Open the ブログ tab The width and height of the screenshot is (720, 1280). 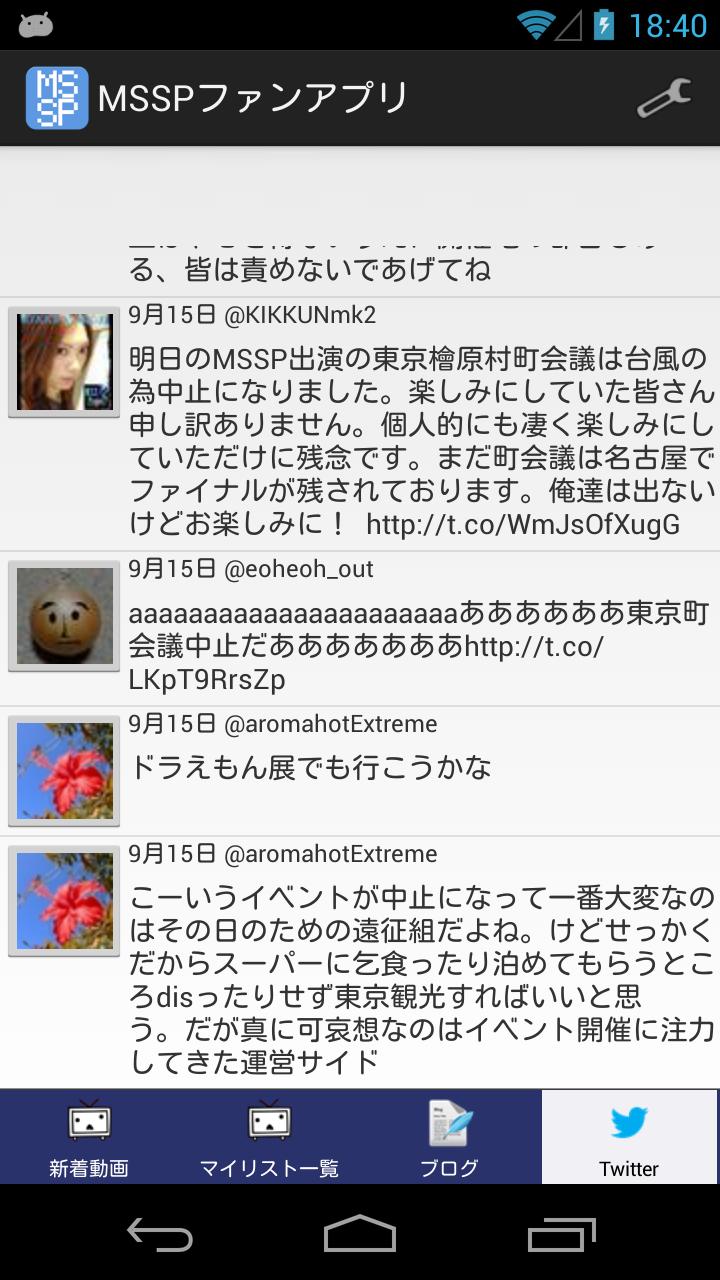pyautogui.click(x=449, y=1137)
